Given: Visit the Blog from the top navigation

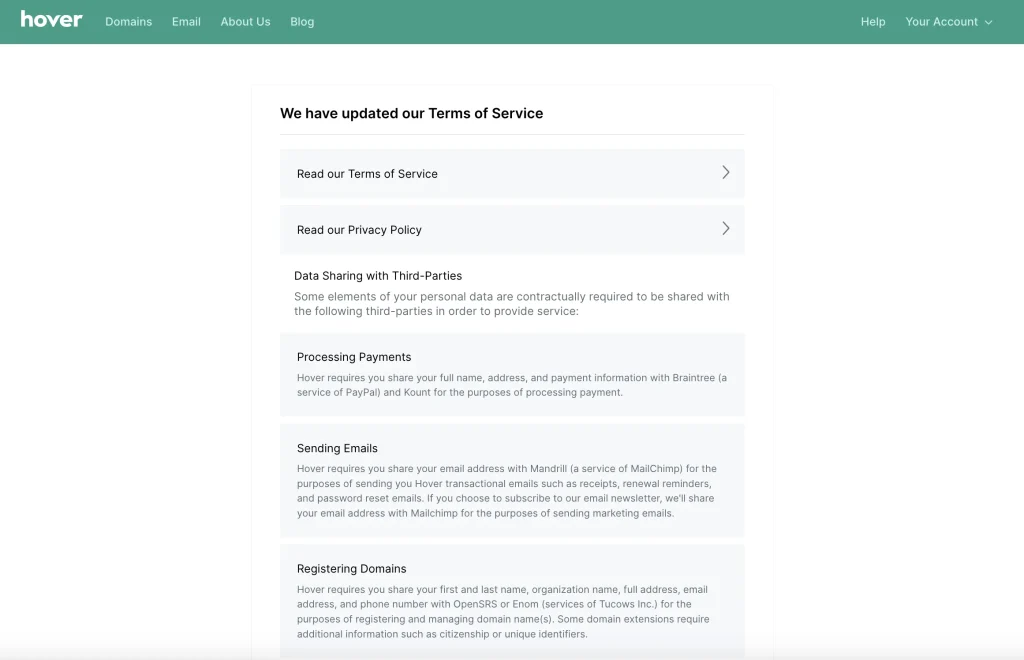Looking at the screenshot, I should coord(302,22).
